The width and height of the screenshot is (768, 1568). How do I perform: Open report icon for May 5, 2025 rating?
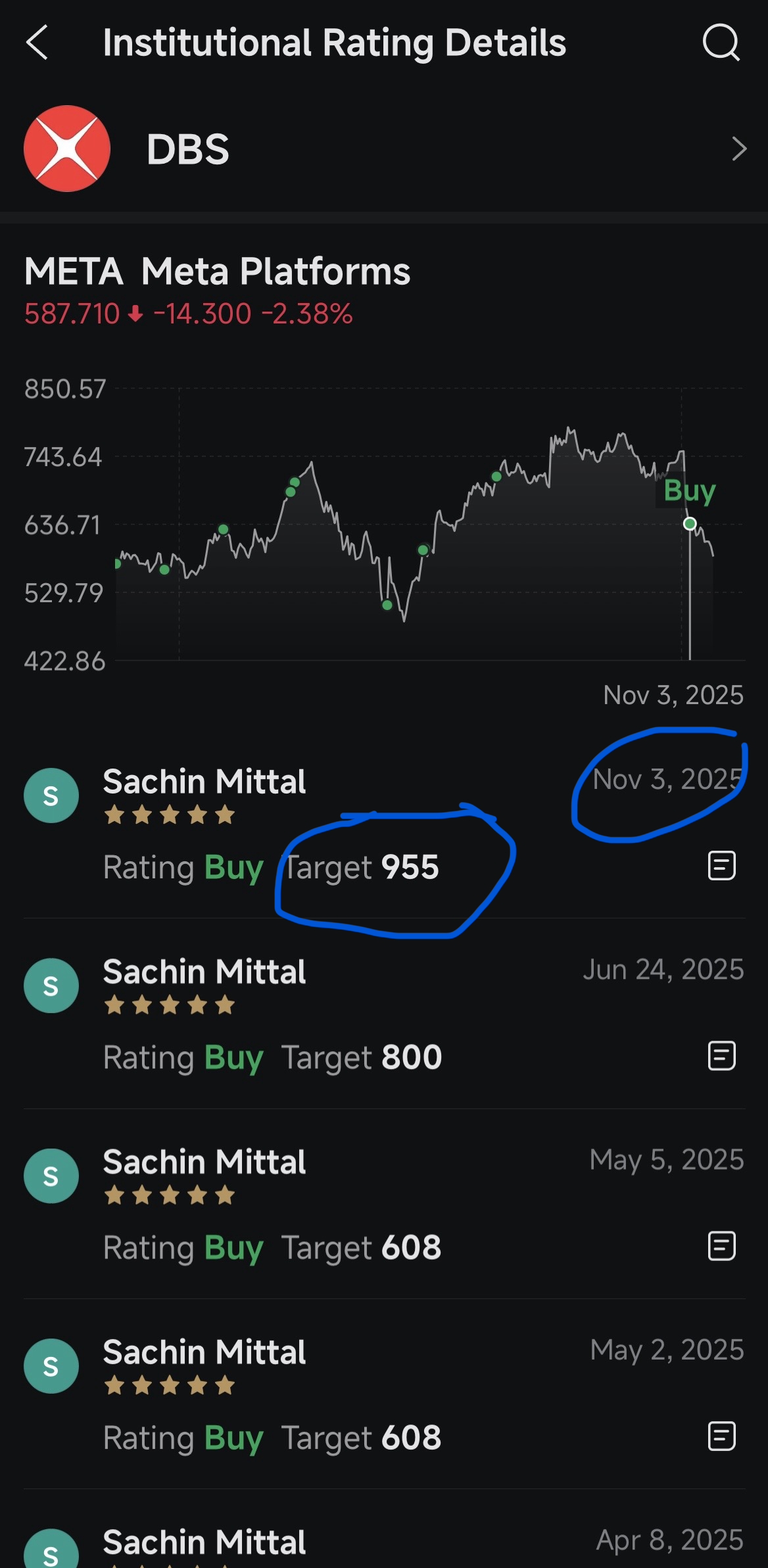pyautogui.click(x=721, y=1247)
